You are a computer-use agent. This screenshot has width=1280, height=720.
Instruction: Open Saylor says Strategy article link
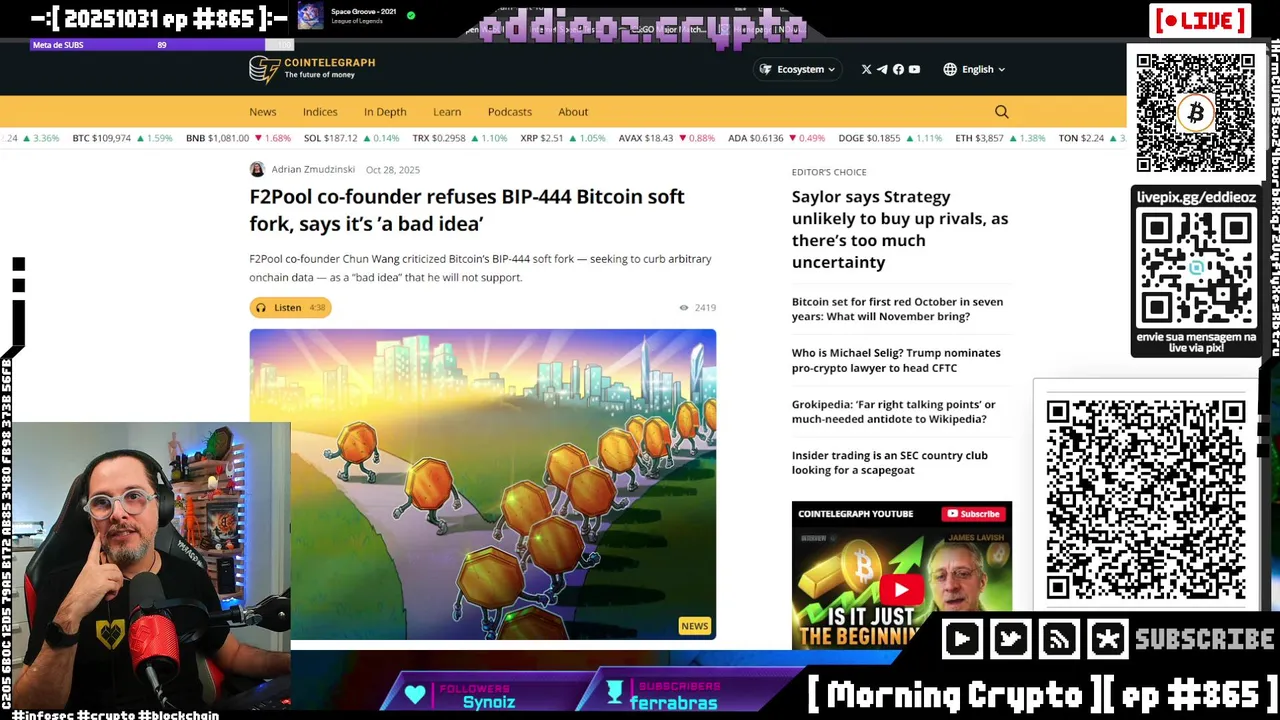[900, 229]
